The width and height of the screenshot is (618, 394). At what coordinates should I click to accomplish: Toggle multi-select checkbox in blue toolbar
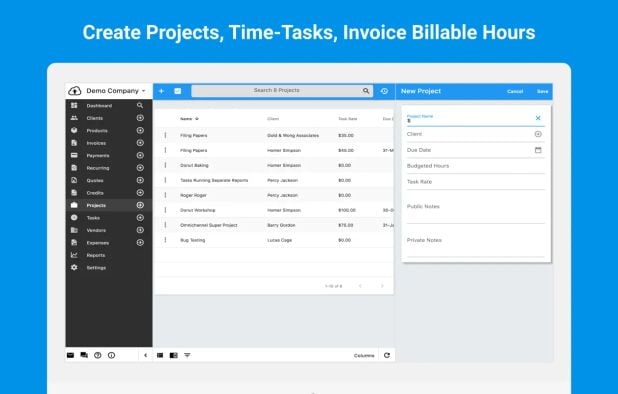click(177, 91)
